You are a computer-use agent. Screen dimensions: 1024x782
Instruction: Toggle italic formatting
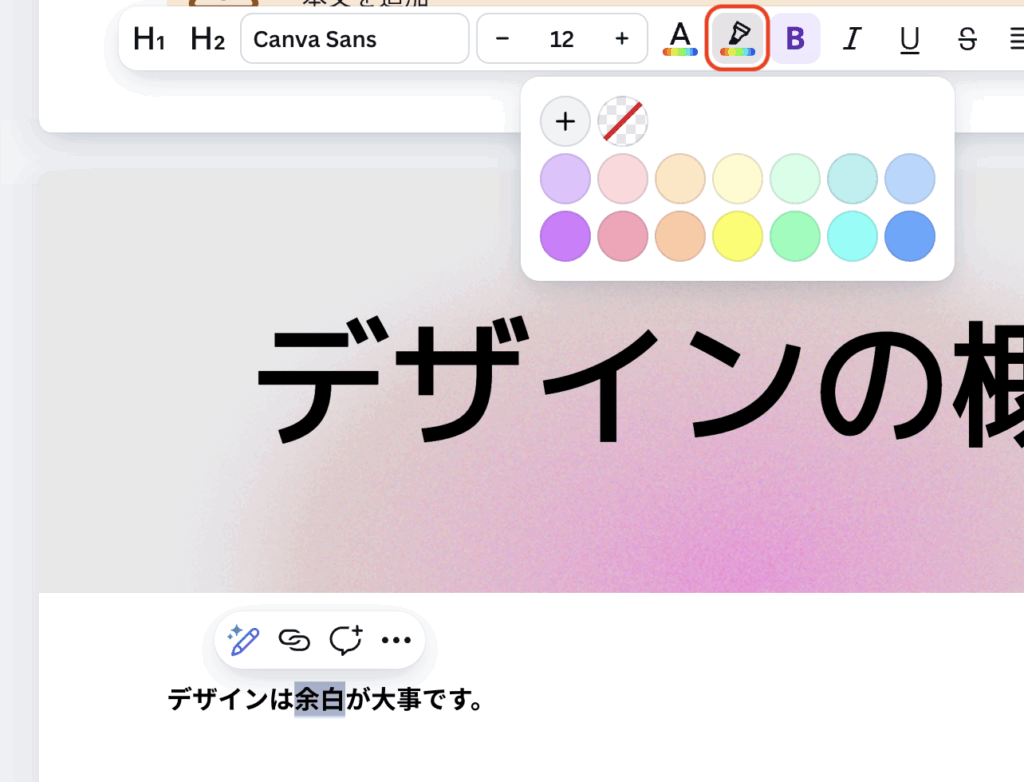[852, 39]
